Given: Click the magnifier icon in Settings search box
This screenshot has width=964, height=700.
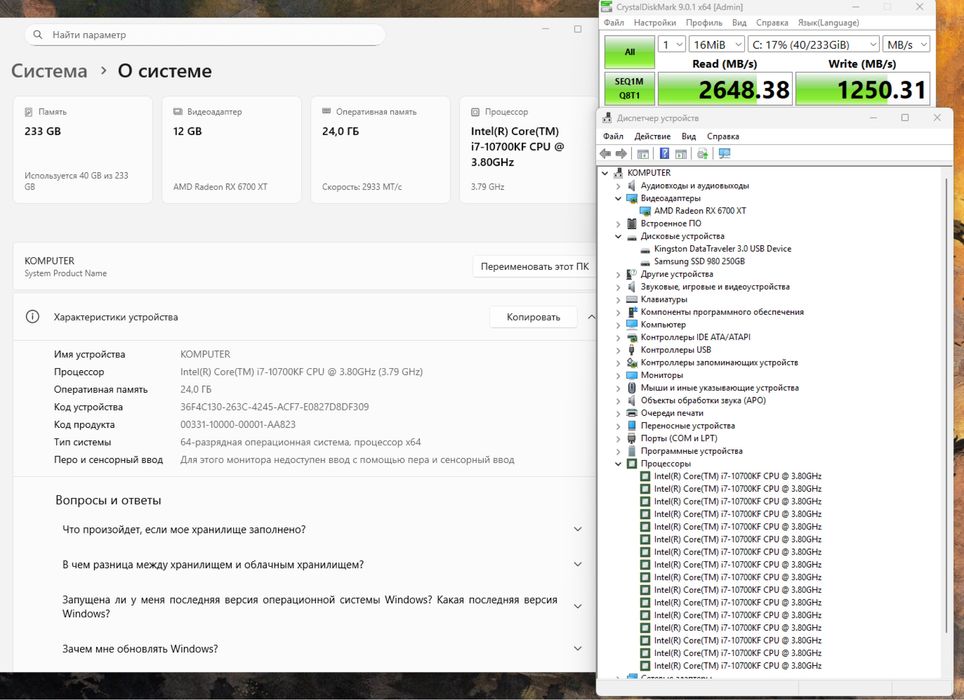Looking at the screenshot, I should click(38, 34).
